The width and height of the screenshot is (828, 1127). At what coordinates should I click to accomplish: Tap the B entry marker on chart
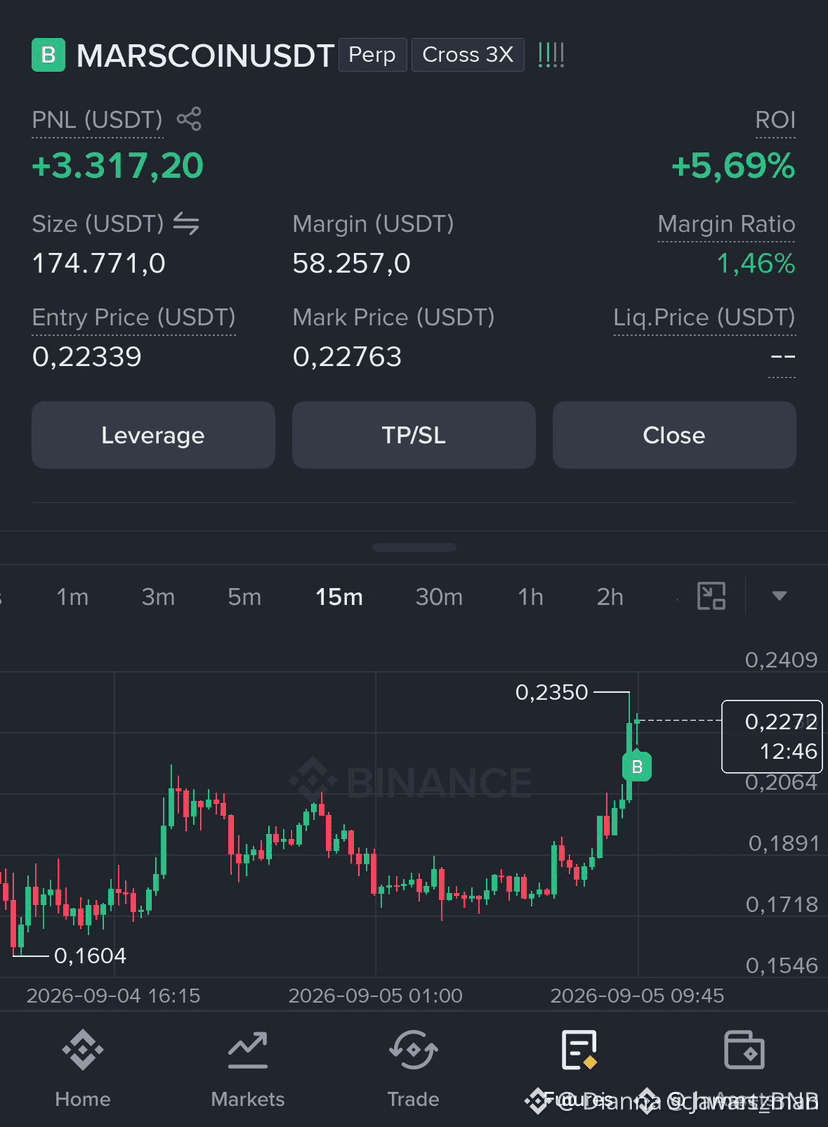[x=637, y=766]
